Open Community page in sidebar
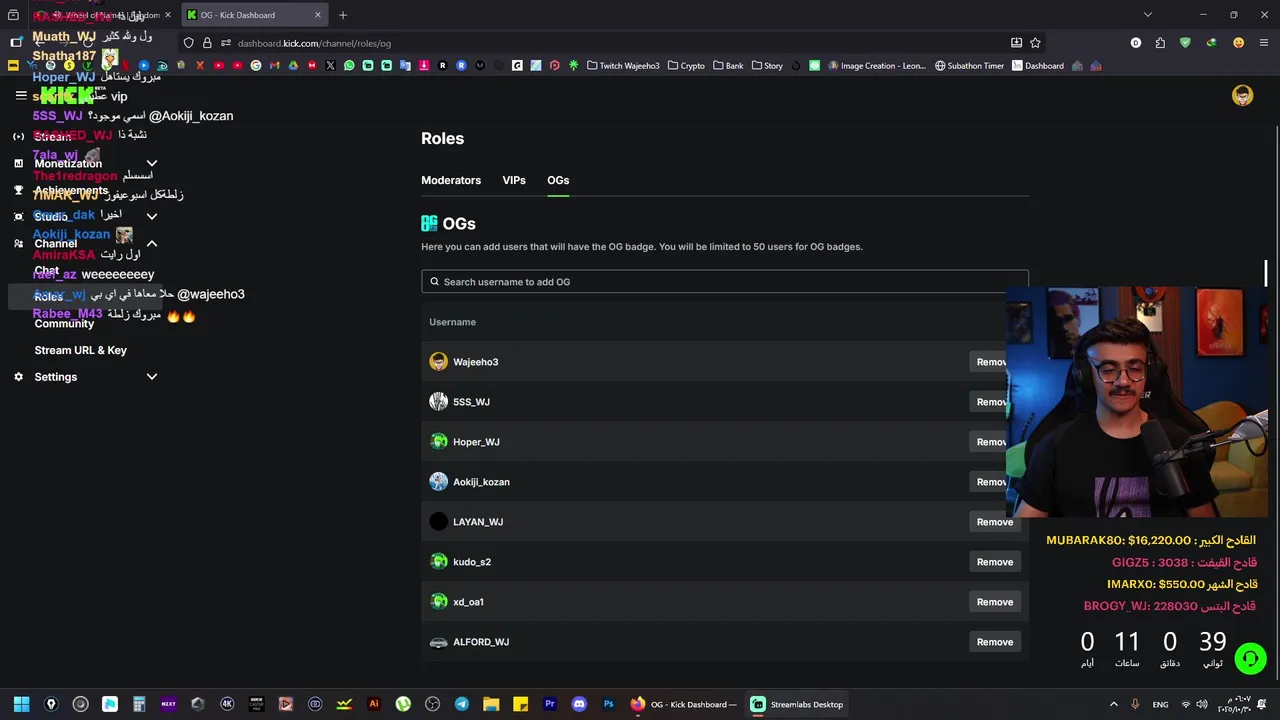The height and width of the screenshot is (720, 1280). point(64,323)
